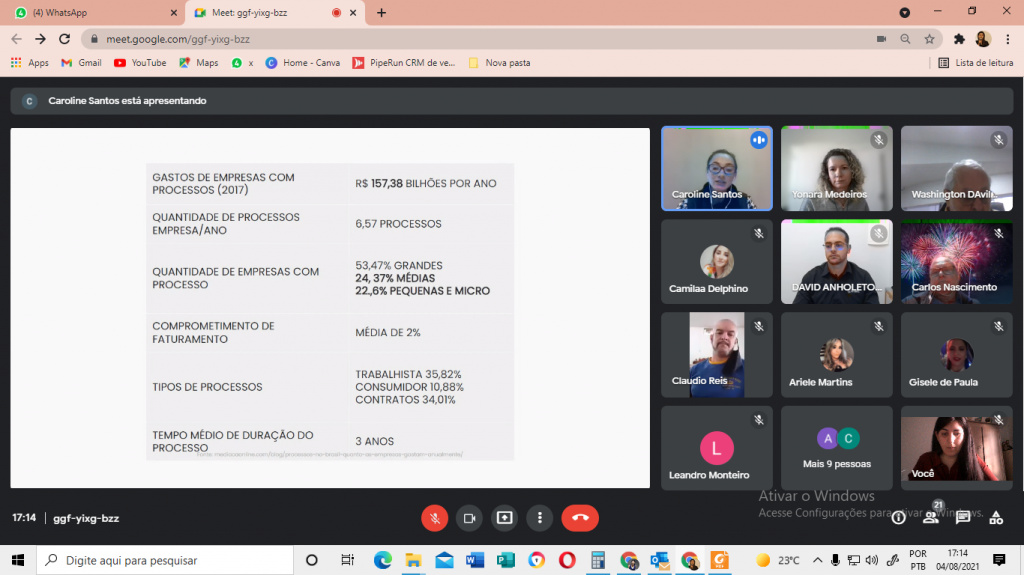Open the Meet more options menu
Image resolution: width=1024 pixels, height=575 pixels.
pyautogui.click(x=539, y=518)
